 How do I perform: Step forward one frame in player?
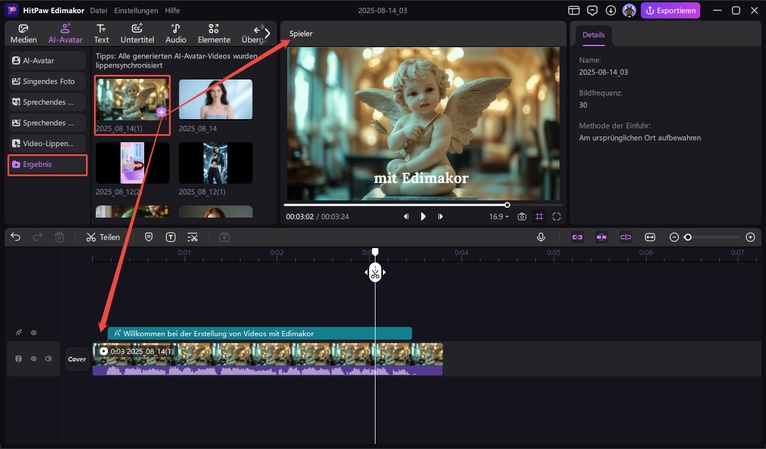click(x=440, y=216)
